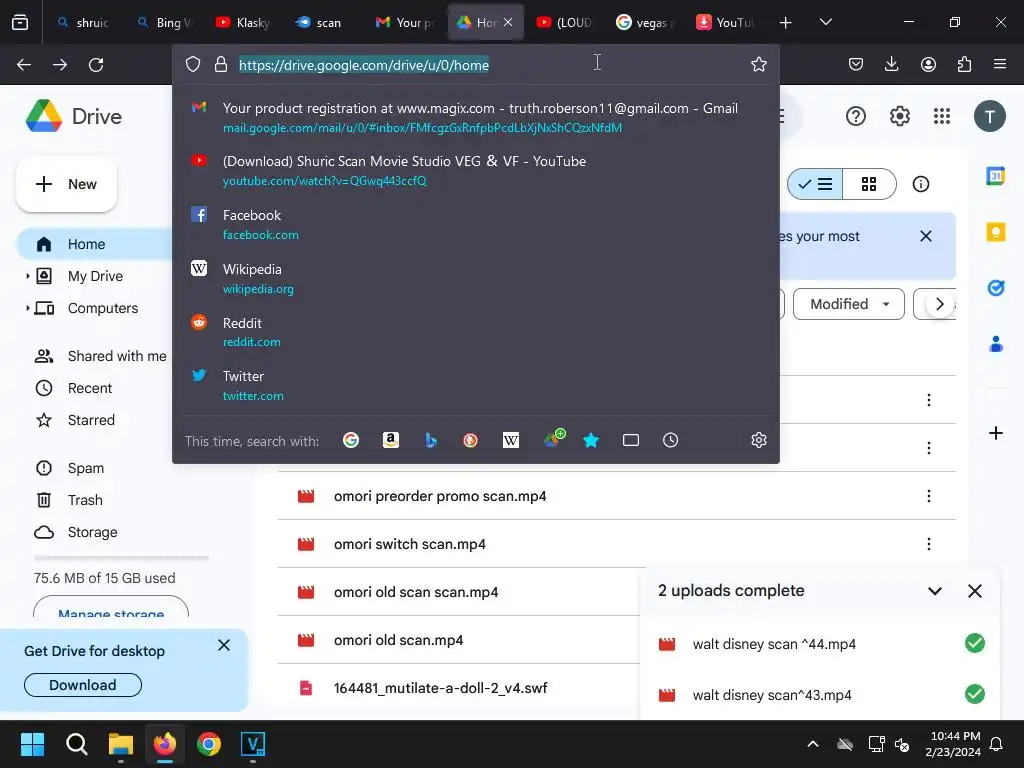This screenshot has width=1024, height=768.
Task: Open the Google apps grid
Action: pyautogui.click(x=942, y=116)
